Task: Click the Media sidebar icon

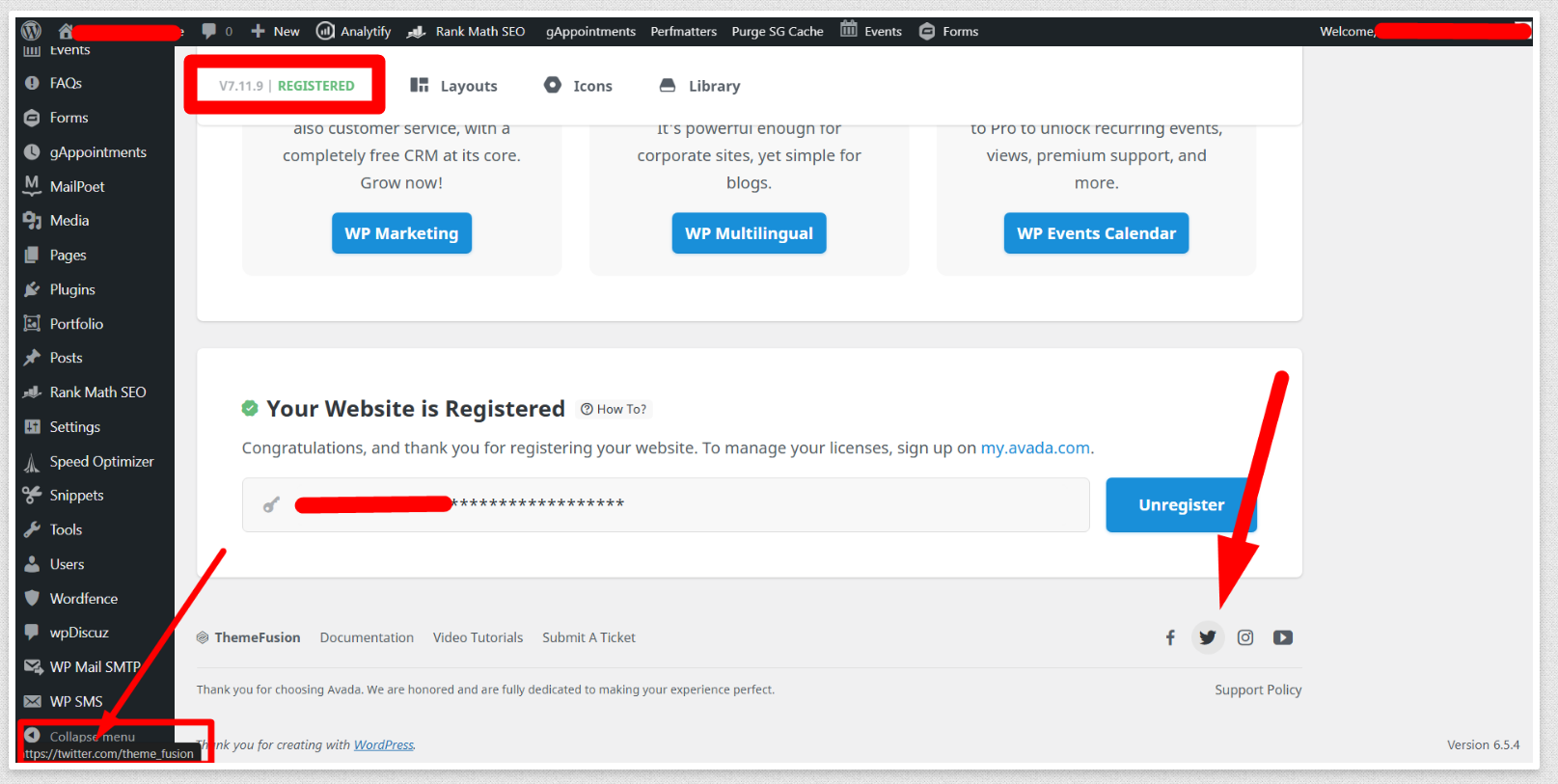Action: (32, 221)
